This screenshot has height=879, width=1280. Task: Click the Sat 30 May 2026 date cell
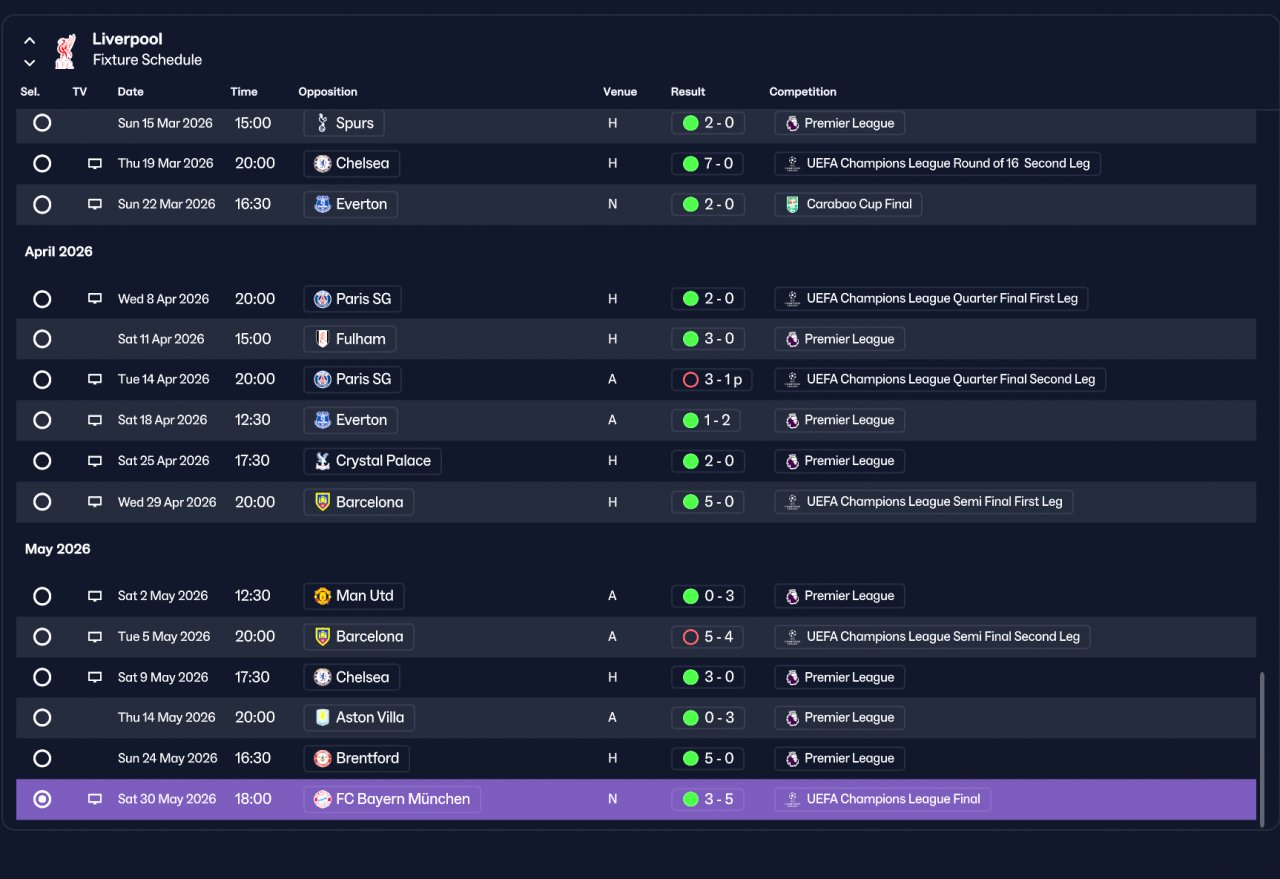point(167,799)
